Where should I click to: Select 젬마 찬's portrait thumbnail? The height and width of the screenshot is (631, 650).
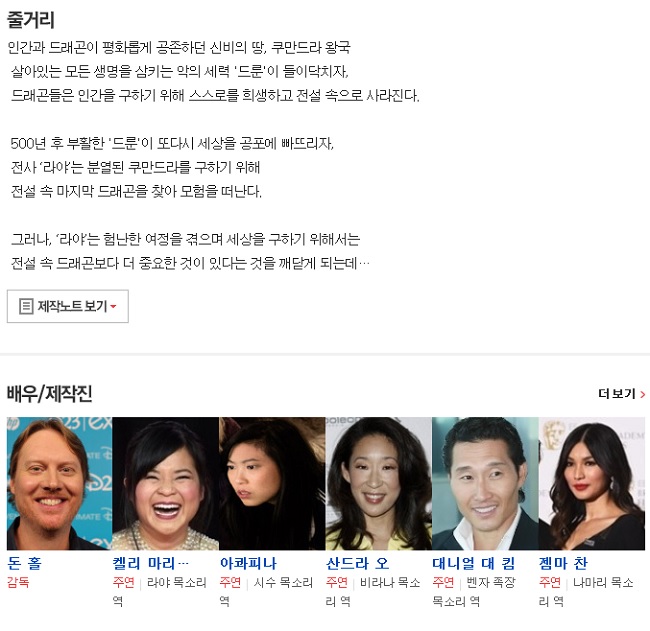point(592,483)
